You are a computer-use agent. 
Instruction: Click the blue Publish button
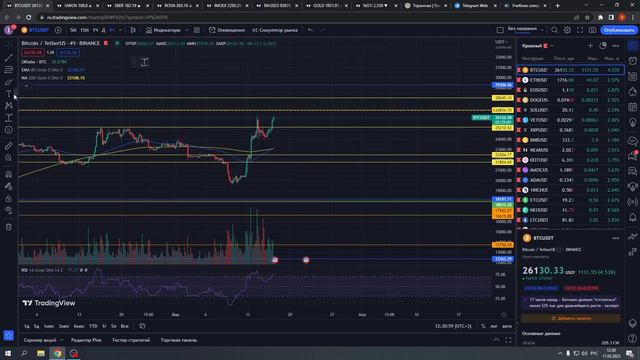pos(619,30)
